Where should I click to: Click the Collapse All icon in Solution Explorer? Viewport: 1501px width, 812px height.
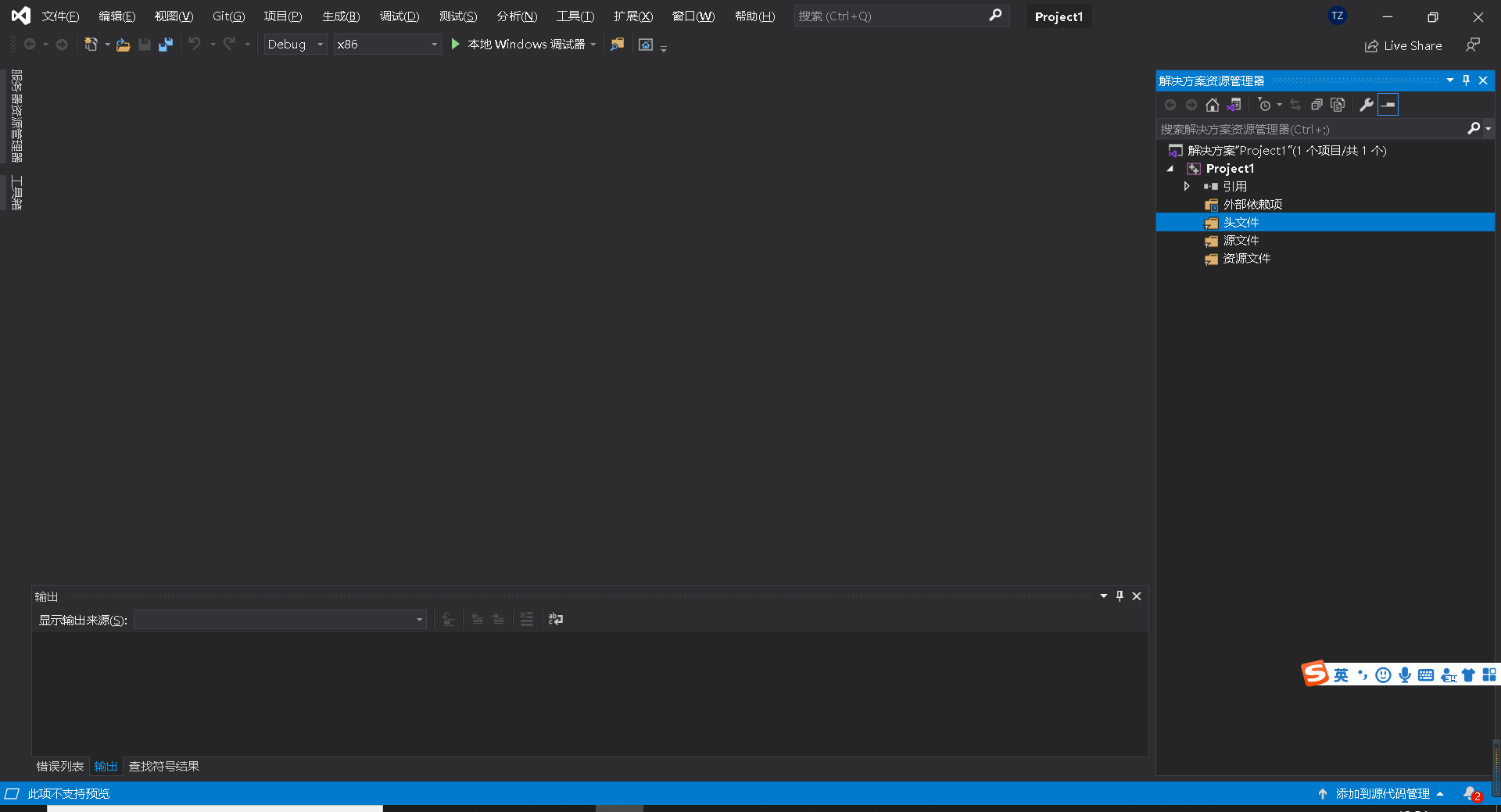1317,105
